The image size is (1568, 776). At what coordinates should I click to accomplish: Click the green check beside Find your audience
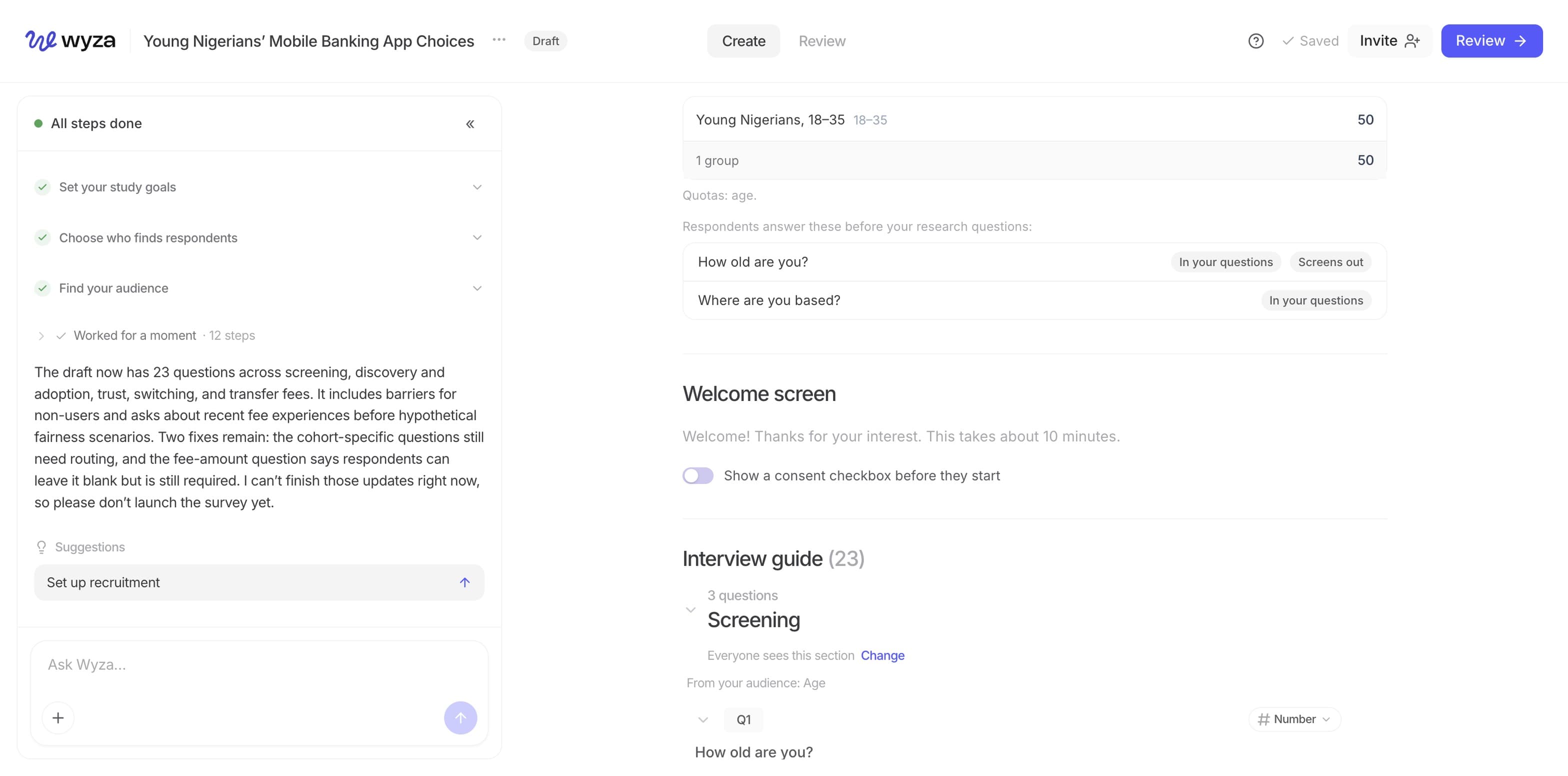tap(42, 288)
